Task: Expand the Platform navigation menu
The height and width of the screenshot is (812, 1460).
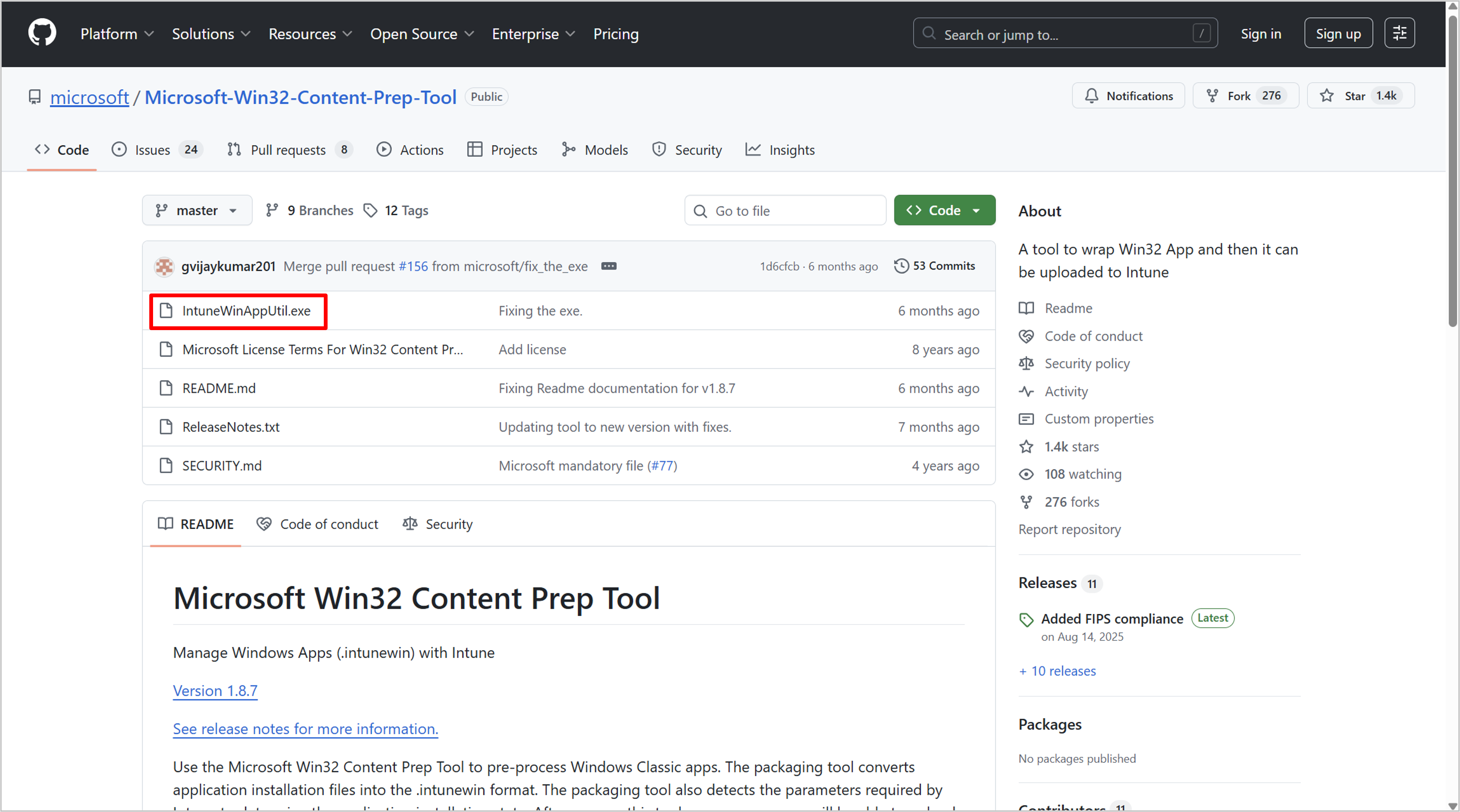Action: 117,34
